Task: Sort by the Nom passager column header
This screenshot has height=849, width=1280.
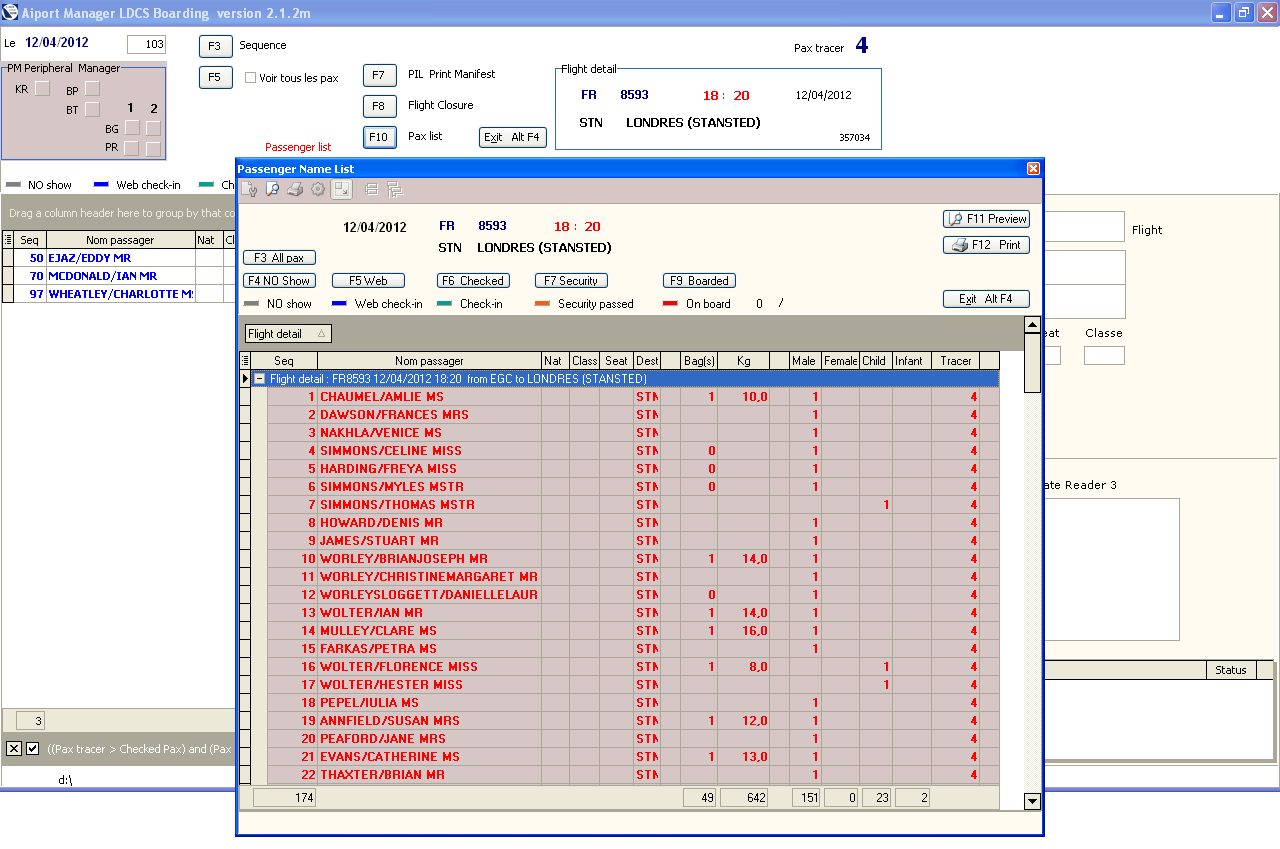Action: (x=428, y=361)
